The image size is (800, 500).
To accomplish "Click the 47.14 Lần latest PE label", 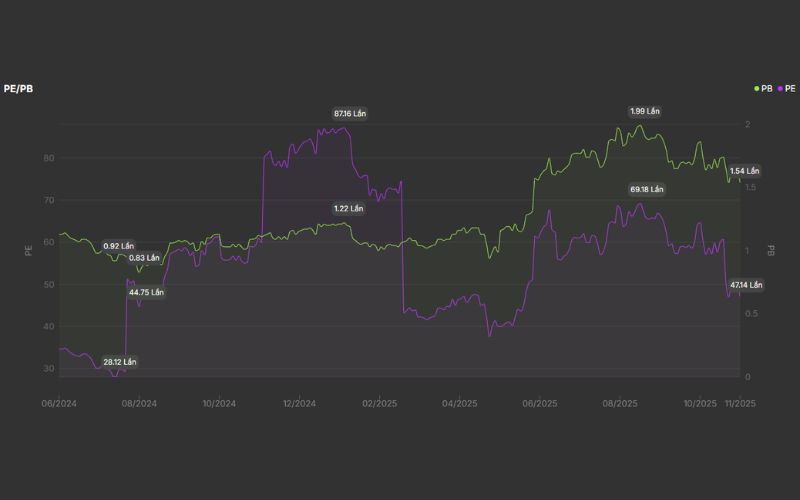I will click(745, 285).
